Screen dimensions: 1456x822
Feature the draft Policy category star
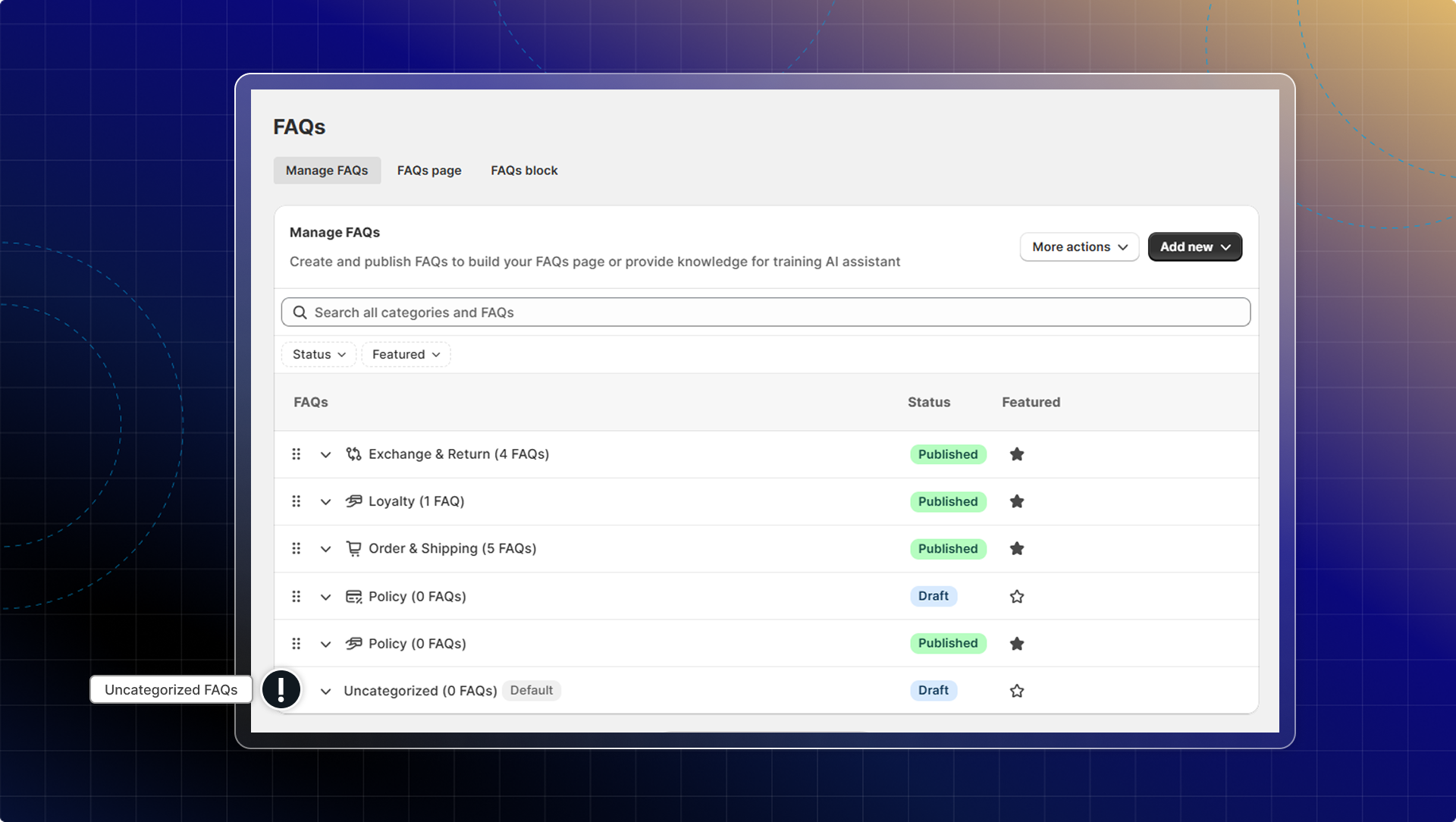click(1017, 597)
